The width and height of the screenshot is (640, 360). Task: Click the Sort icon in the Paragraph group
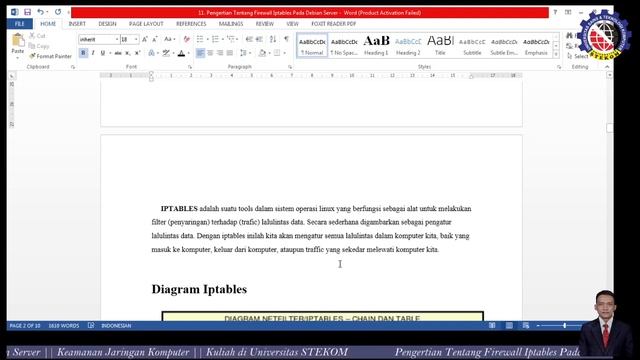click(x=273, y=40)
